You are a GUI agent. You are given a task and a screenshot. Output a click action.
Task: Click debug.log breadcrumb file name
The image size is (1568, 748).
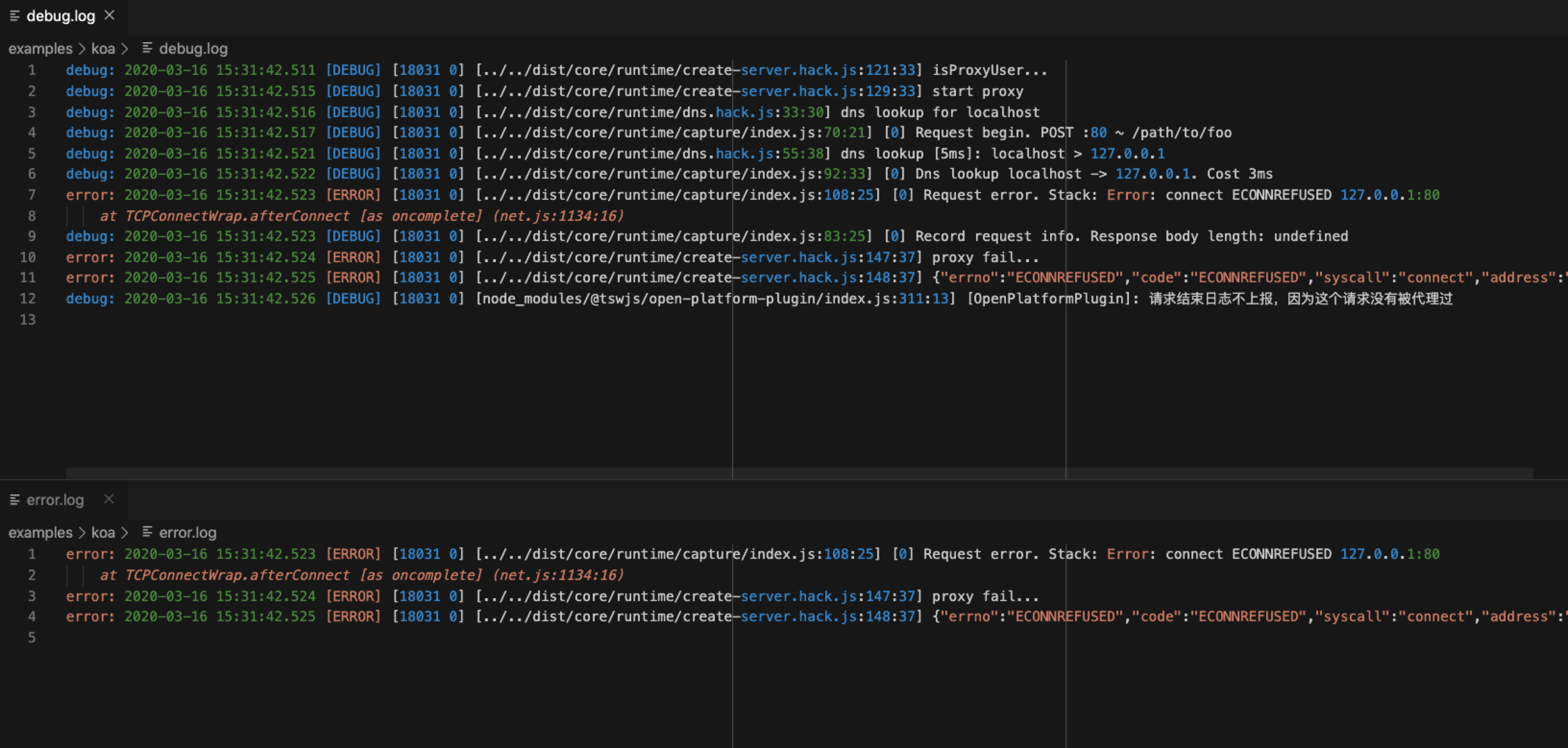(193, 48)
